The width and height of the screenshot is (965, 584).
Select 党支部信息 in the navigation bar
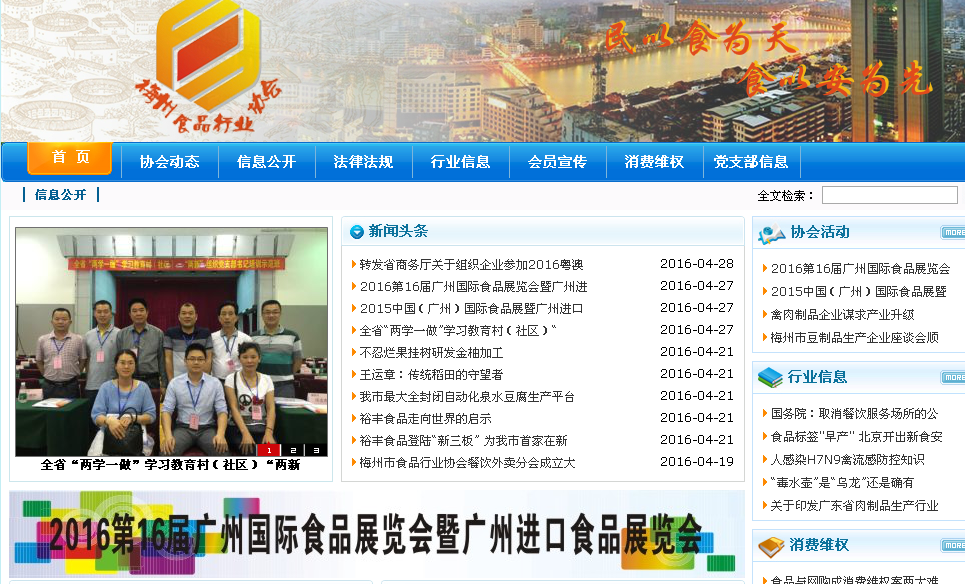(751, 162)
